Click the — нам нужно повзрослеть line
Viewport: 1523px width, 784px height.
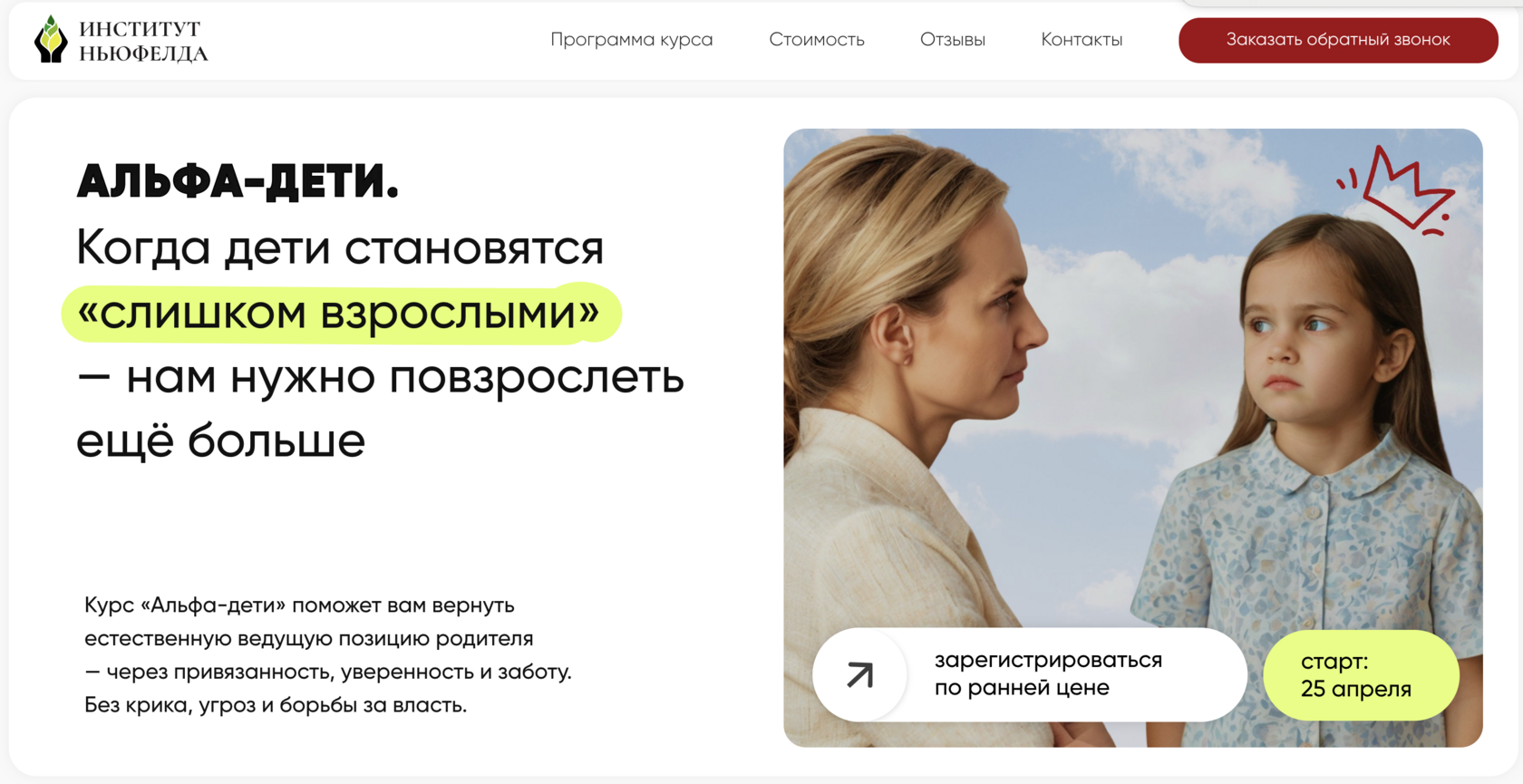[x=380, y=377]
